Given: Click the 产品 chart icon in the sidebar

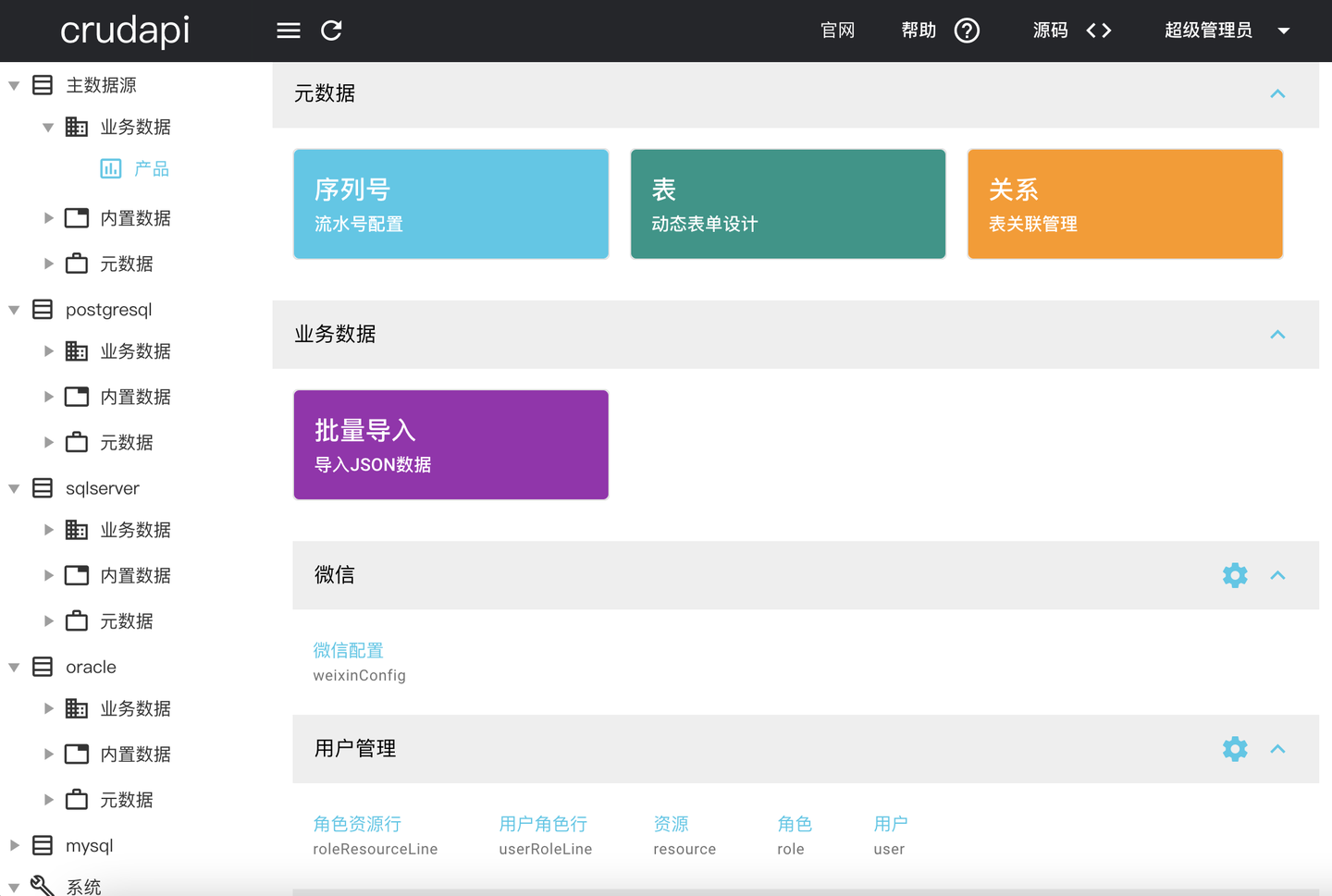Looking at the screenshot, I should 110,168.
